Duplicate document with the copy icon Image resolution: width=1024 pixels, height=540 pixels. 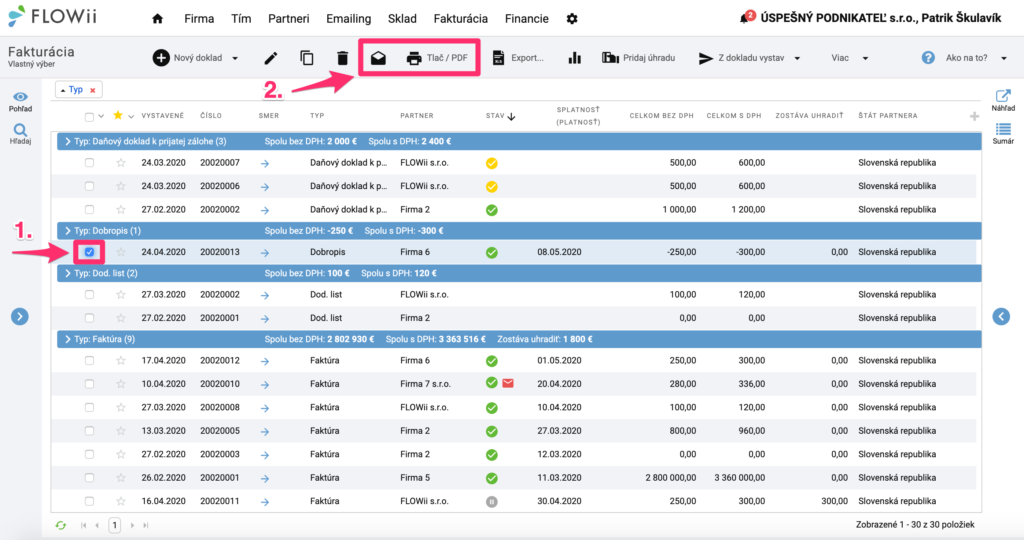[306, 58]
